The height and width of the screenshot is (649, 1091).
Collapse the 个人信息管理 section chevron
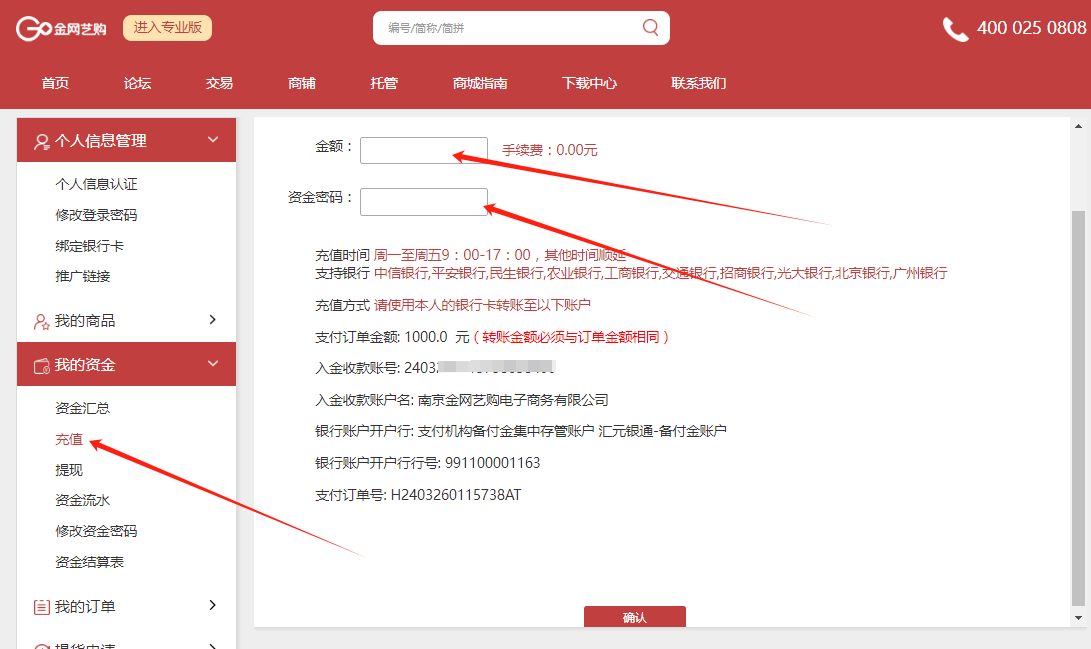coord(213,140)
